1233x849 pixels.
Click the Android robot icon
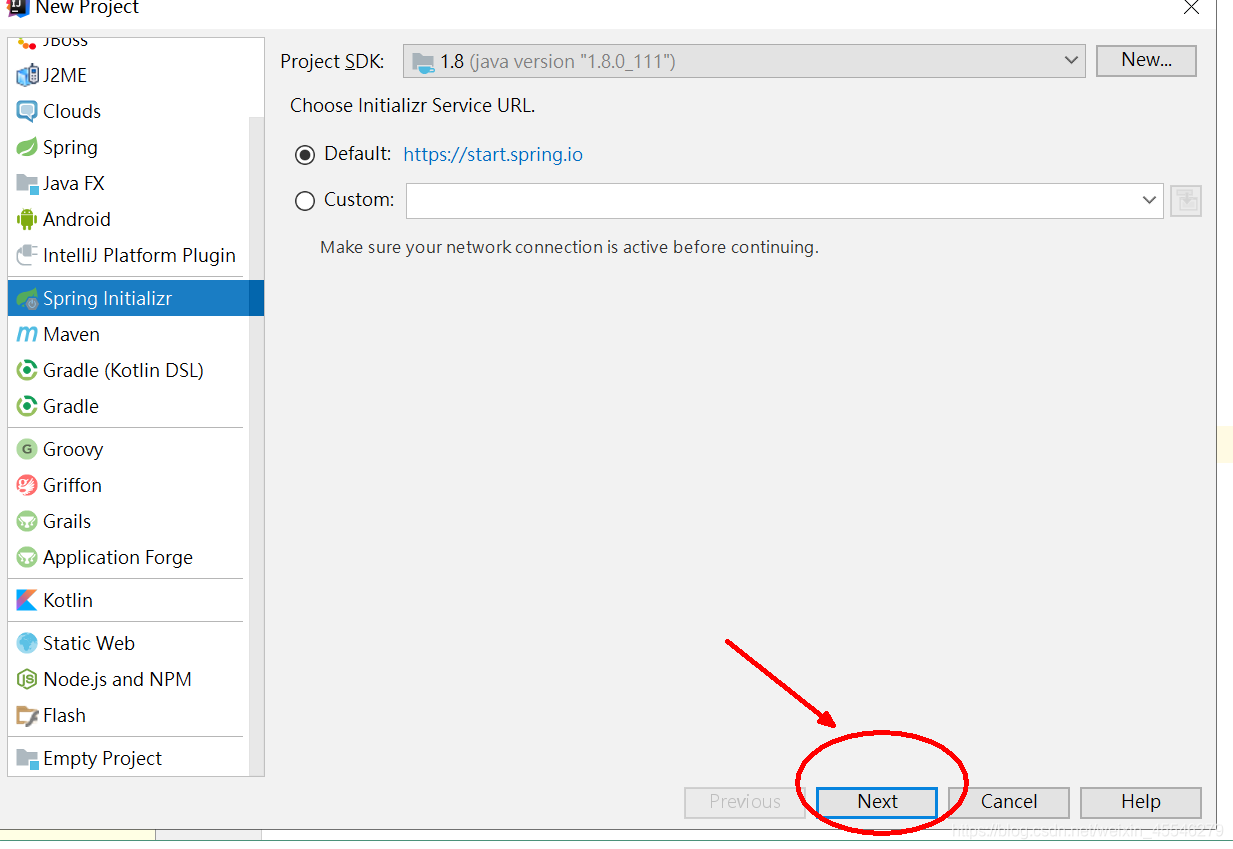click(x=27, y=219)
